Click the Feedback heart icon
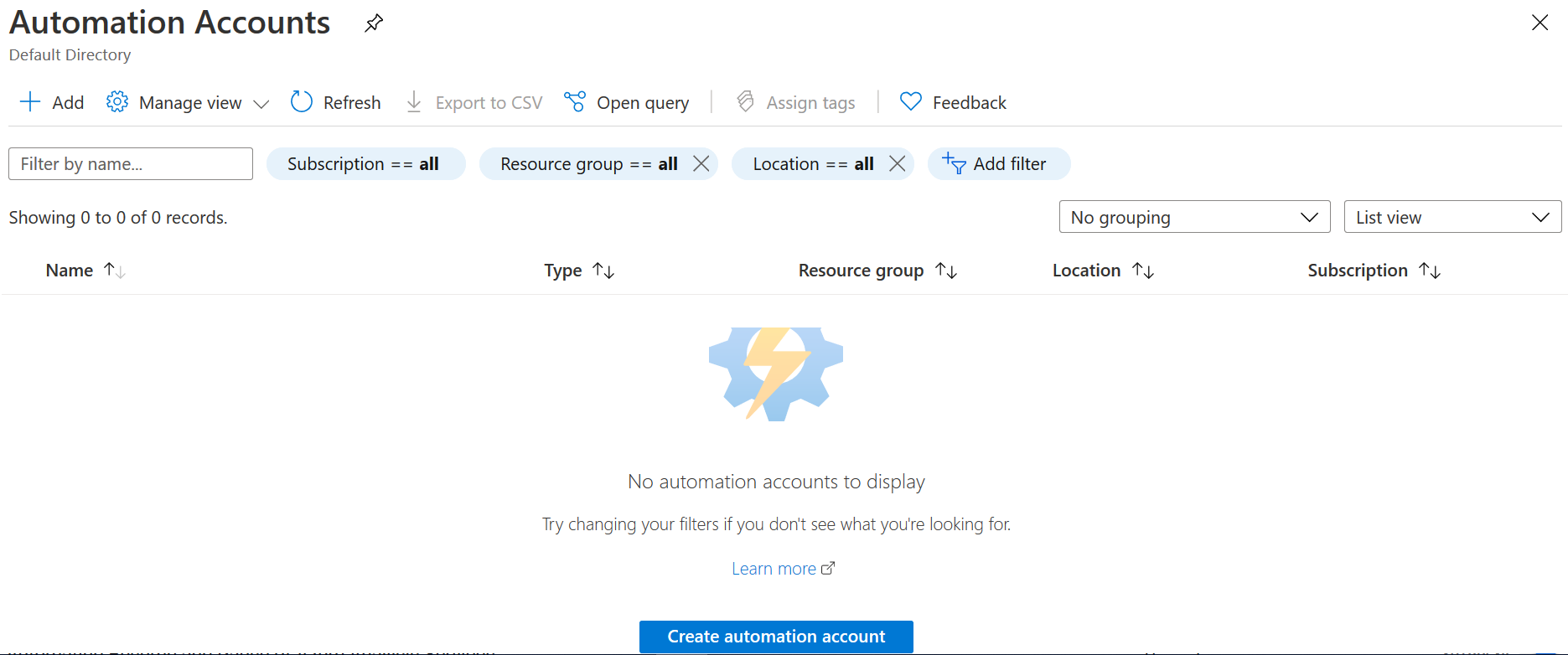Screen dimensions: 1568x655 911,102
